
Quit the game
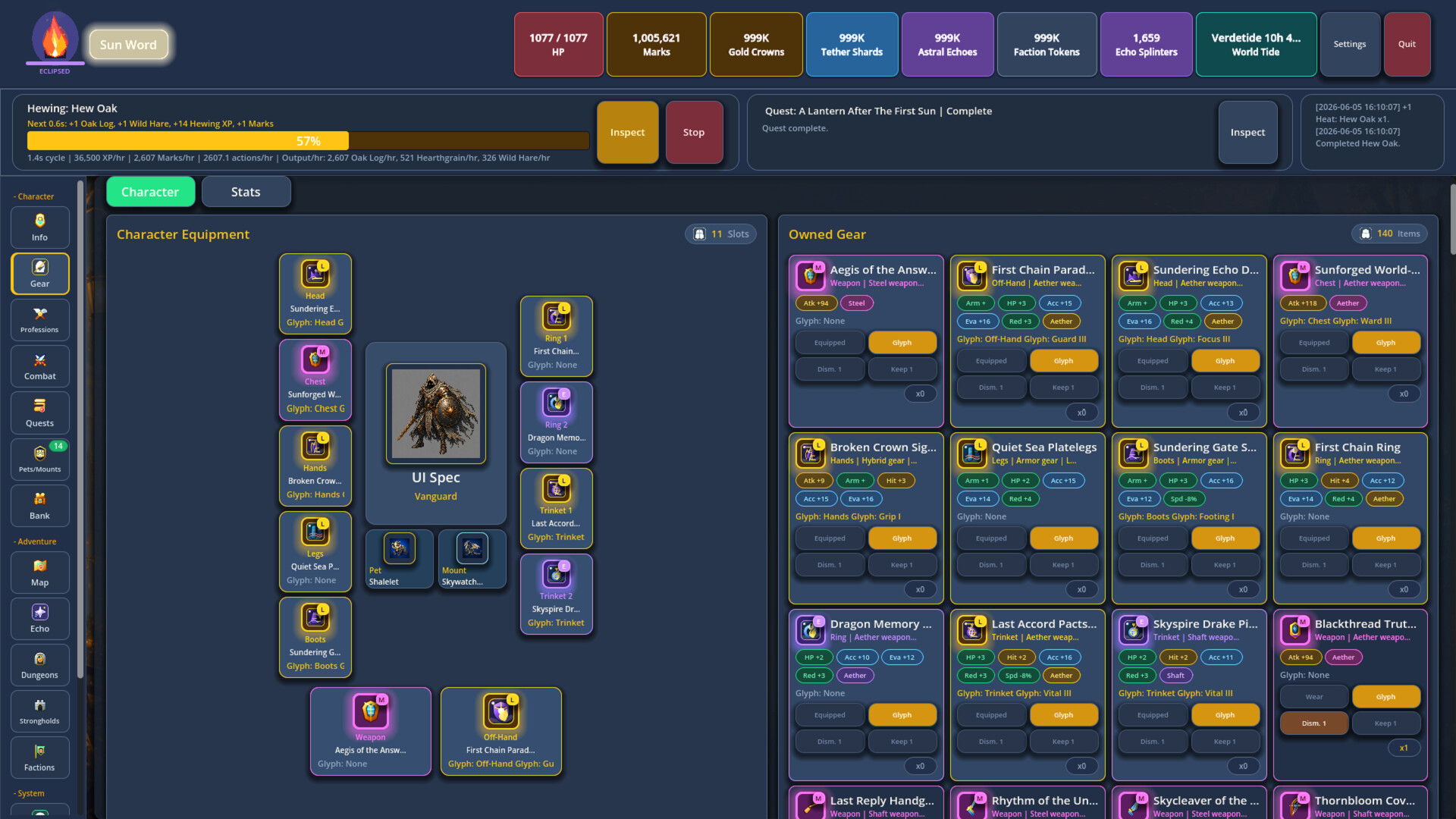pos(1407,44)
